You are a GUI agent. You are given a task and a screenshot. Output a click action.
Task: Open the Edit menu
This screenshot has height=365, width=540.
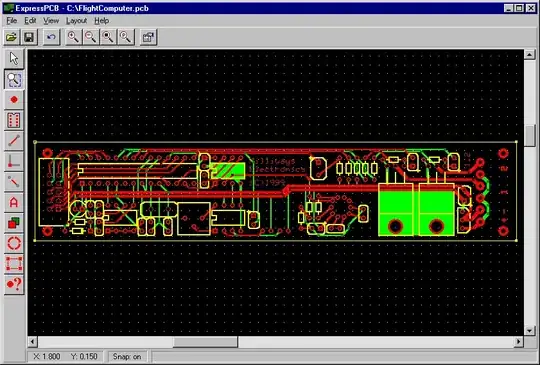(30, 21)
